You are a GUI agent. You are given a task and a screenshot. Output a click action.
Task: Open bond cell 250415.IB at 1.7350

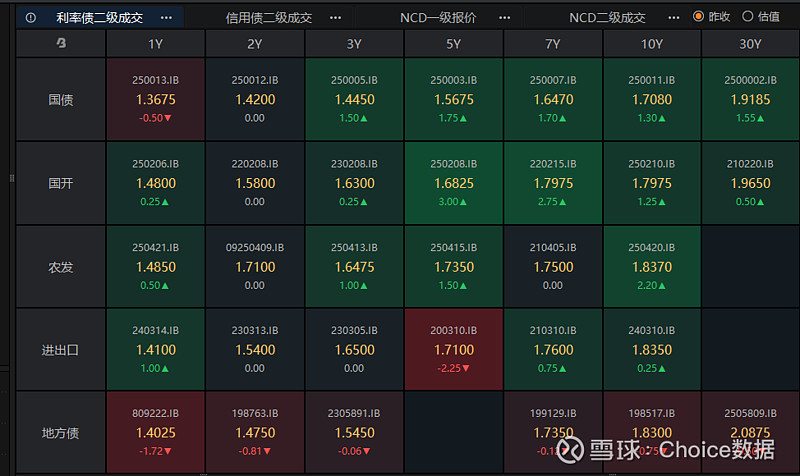(454, 267)
